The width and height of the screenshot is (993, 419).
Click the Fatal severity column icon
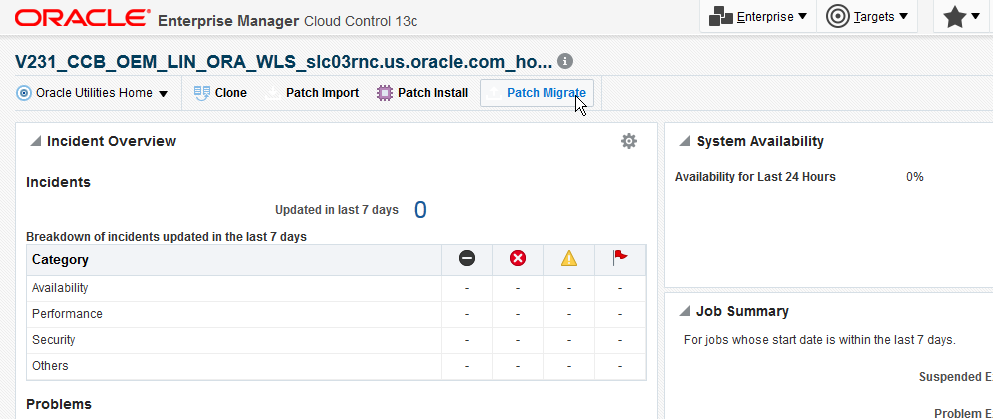(467, 258)
